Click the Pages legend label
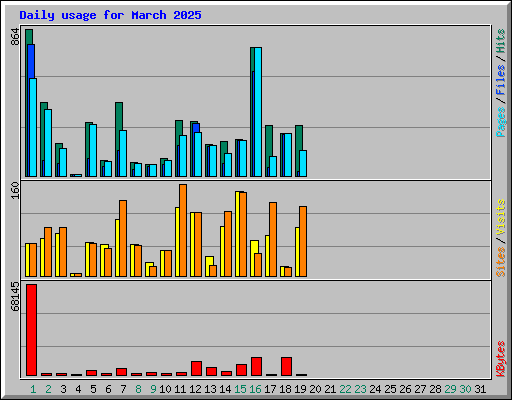This screenshot has width=512, height=400. 501,122
